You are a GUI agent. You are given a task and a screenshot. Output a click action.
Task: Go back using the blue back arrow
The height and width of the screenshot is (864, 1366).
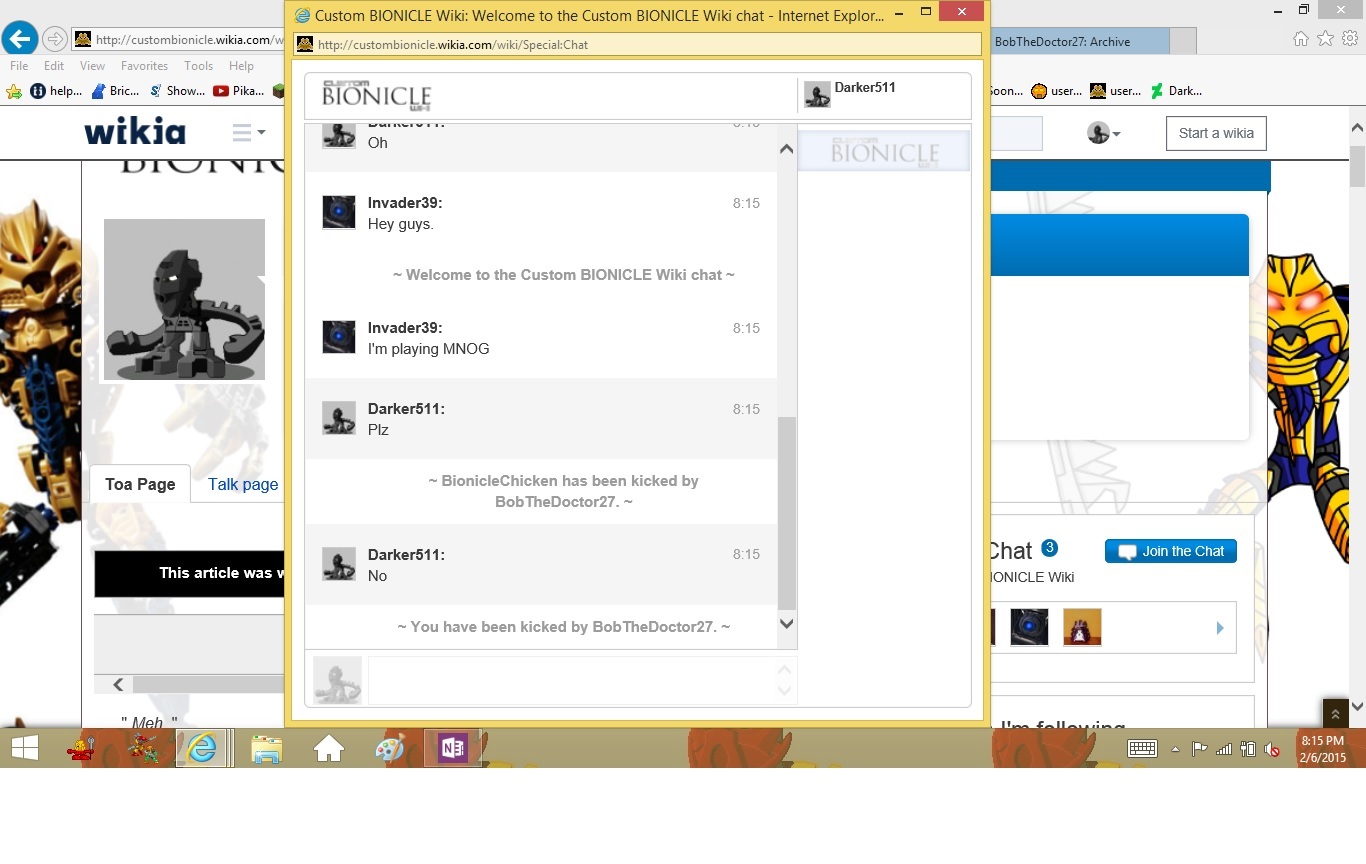pos(19,39)
